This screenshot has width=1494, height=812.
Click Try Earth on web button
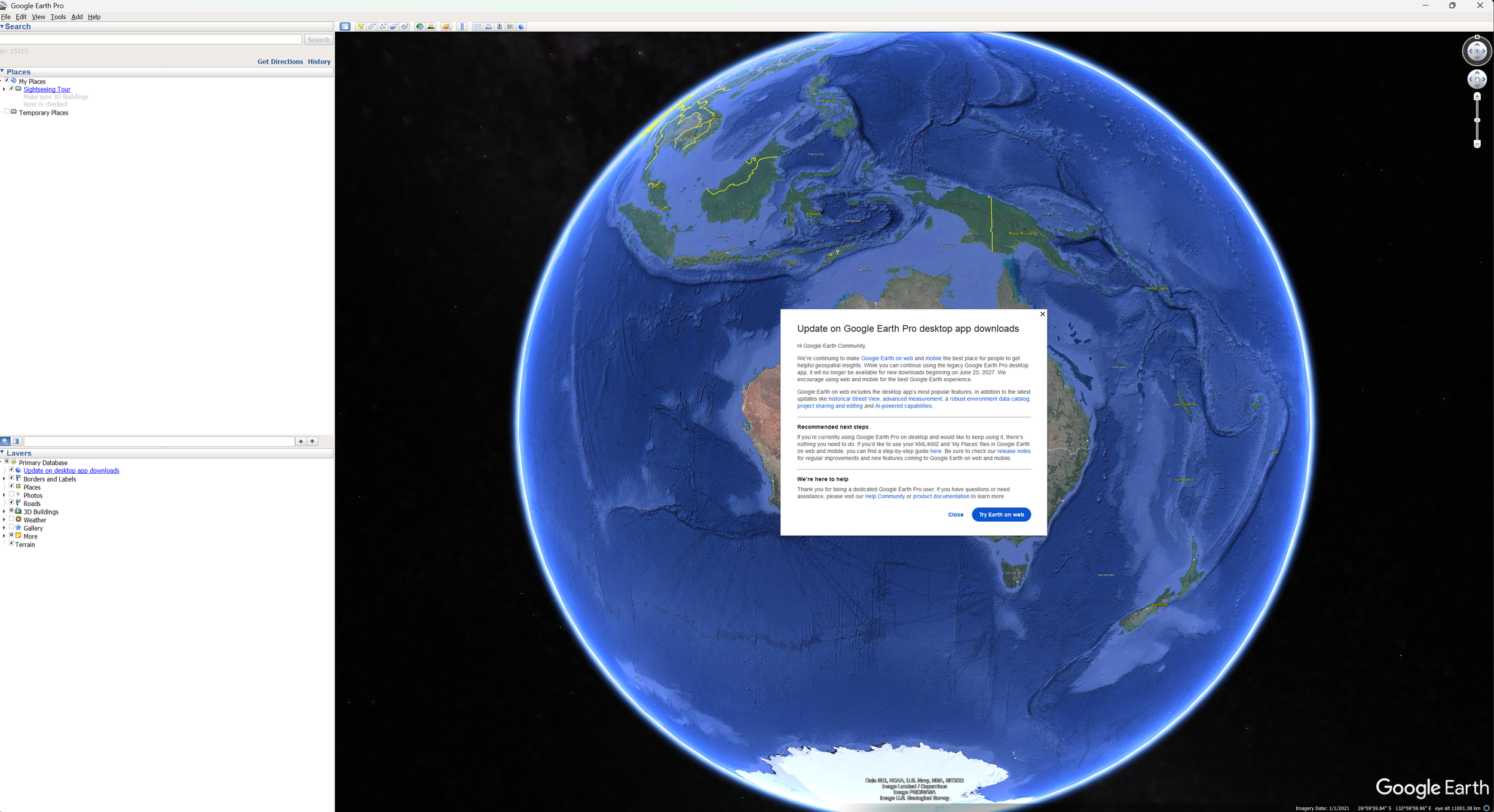pos(1001,514)
